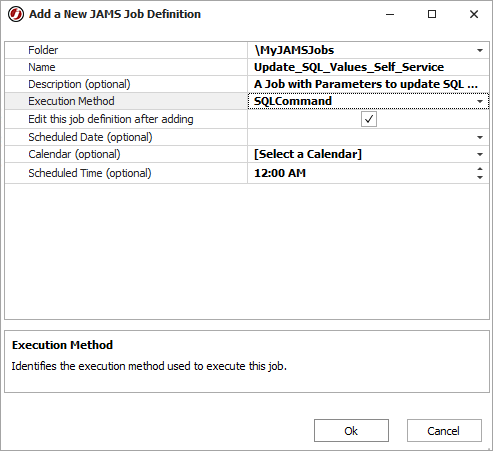Minimize the Add a New JAMS Job Definition window
This screenshot has width=493, height=451.
tap(390, 14)
